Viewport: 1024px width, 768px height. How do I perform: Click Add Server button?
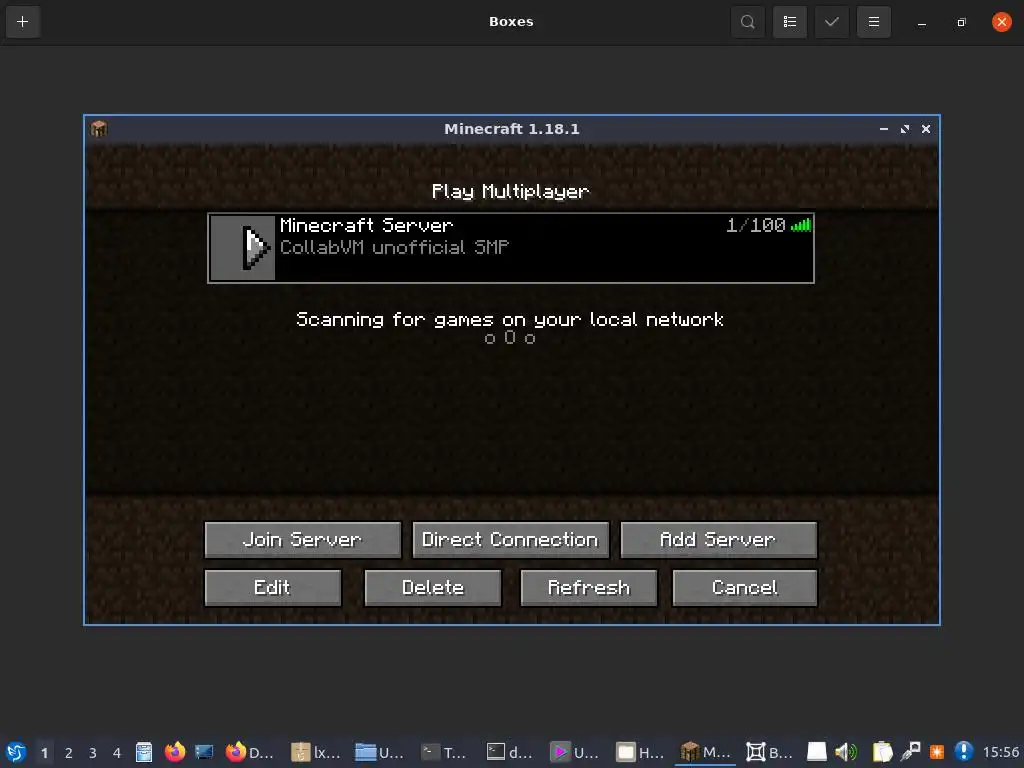coord(718,539)
